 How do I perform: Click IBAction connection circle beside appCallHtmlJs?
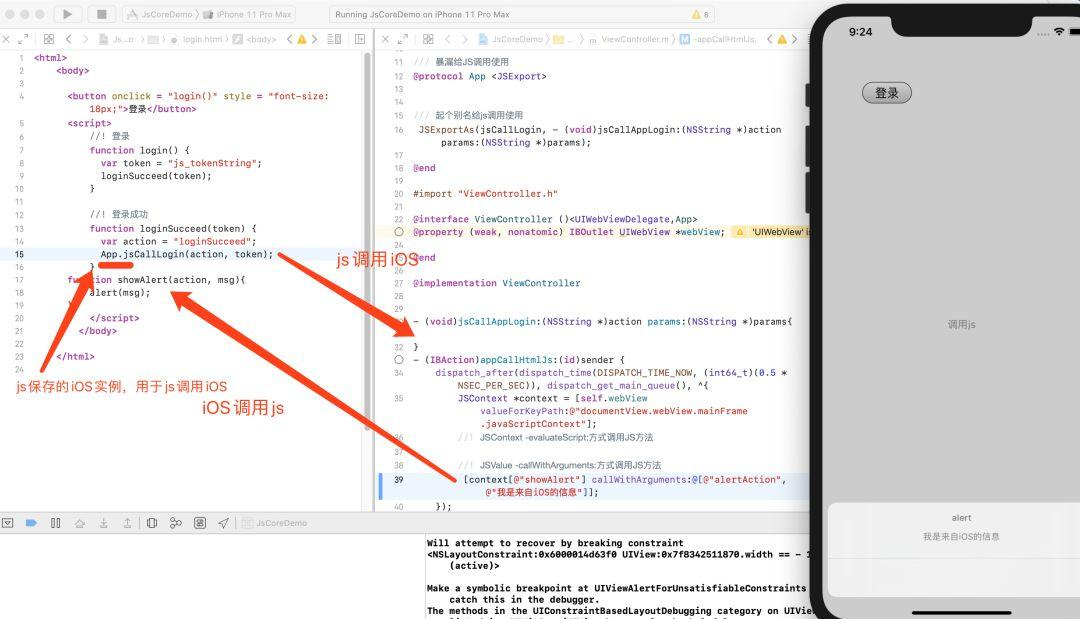coord(399,359)
